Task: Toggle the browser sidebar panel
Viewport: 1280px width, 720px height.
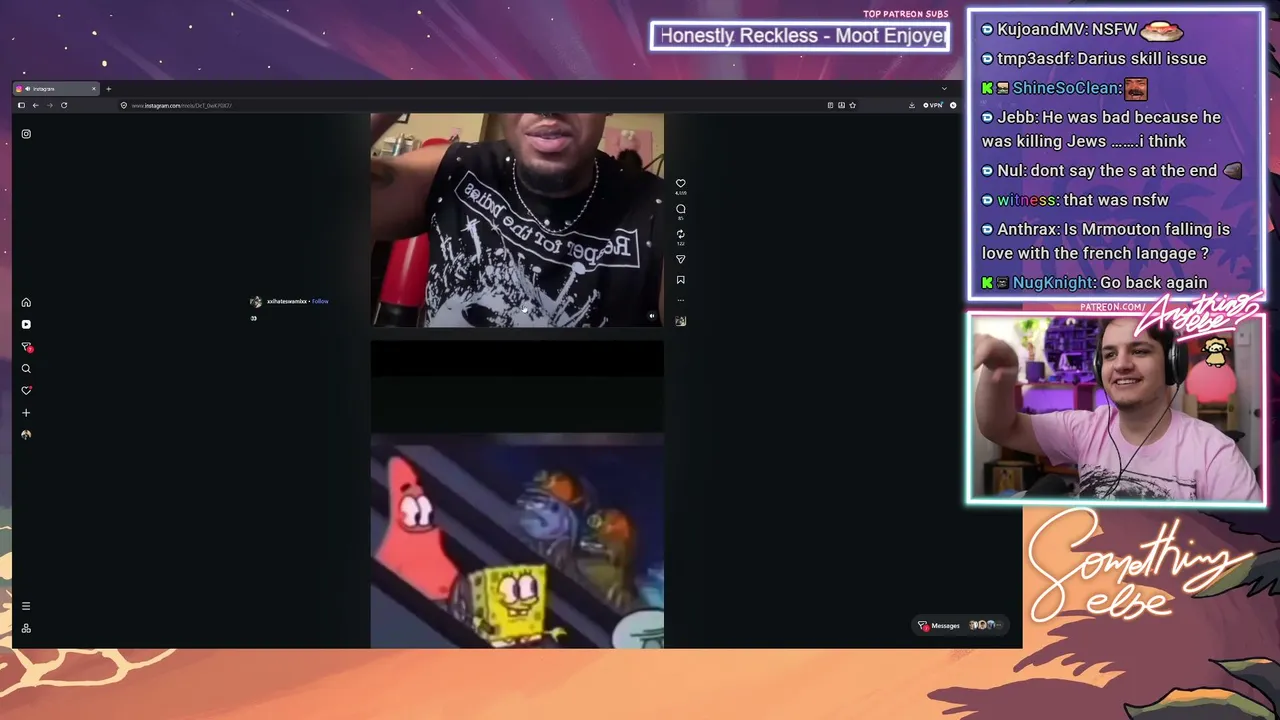Action: (x=21, y=105)
